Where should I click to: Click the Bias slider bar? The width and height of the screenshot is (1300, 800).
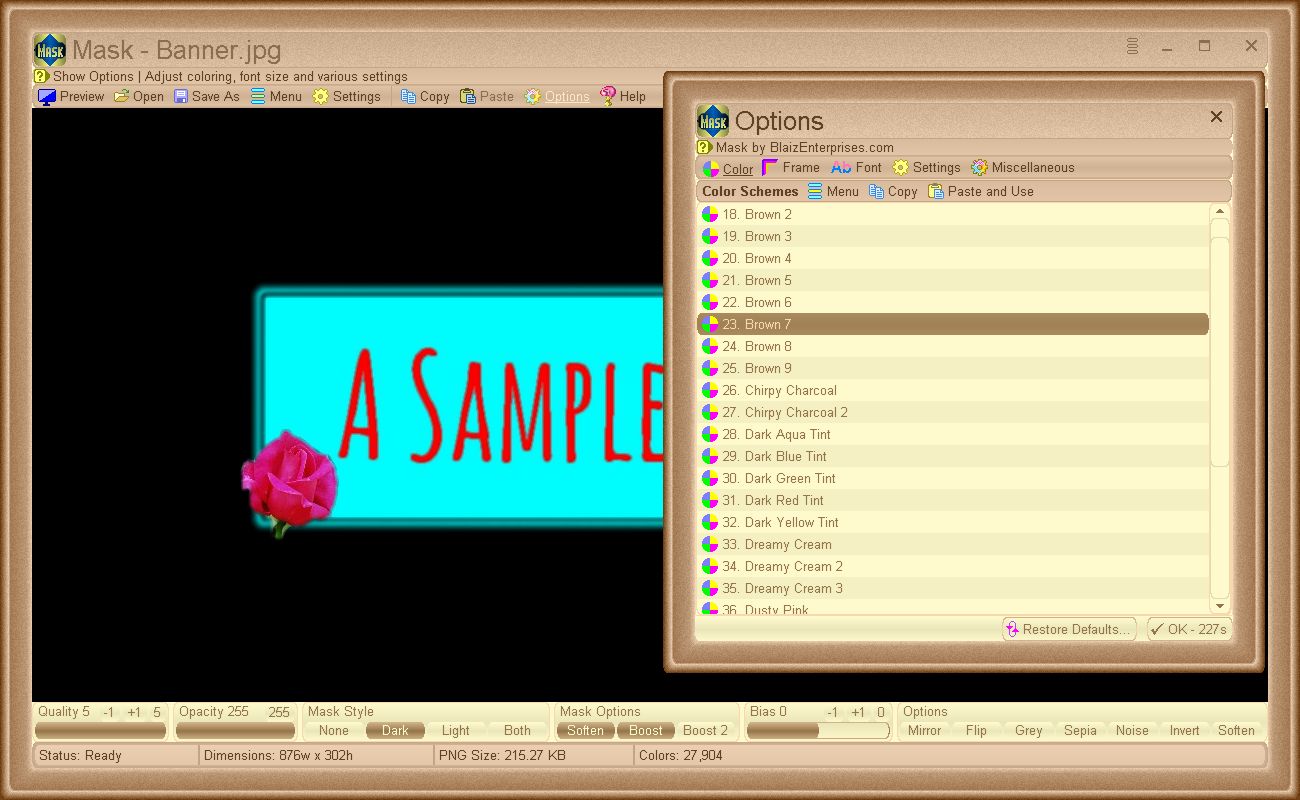pyautogui.click(x=818, y=731)
